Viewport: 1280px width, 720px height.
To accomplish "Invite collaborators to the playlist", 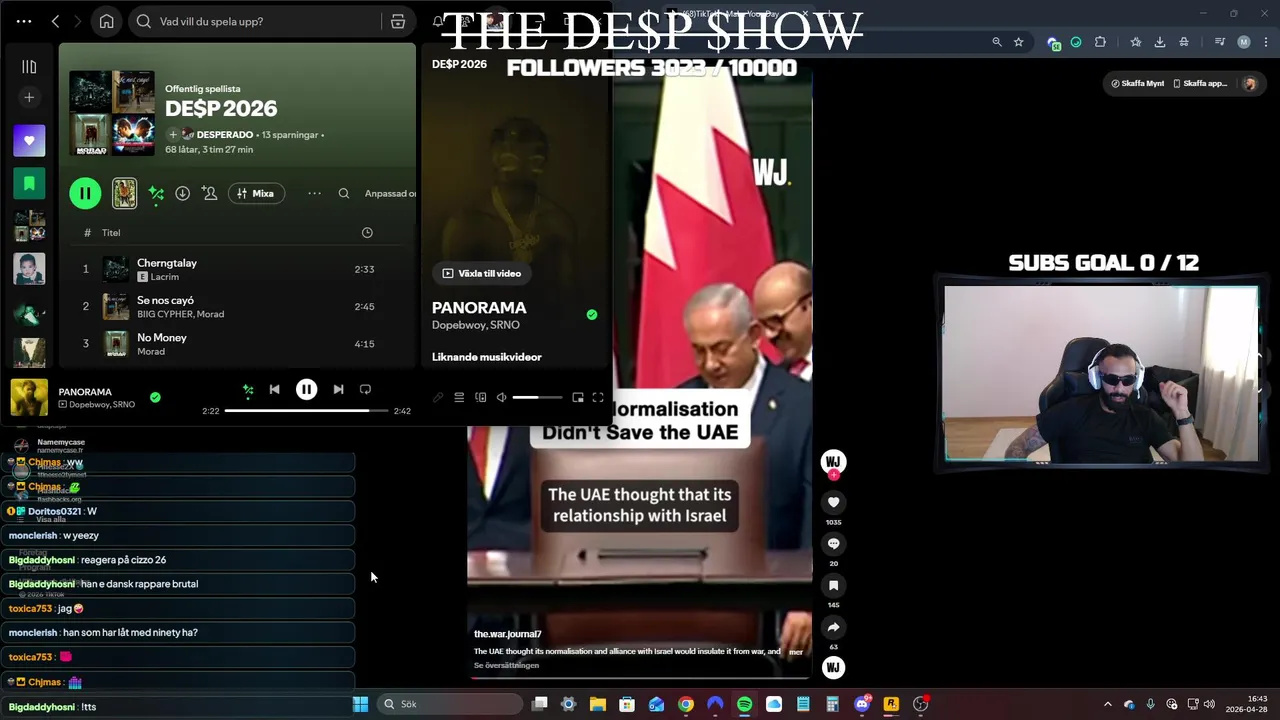I will pos(209,193).
